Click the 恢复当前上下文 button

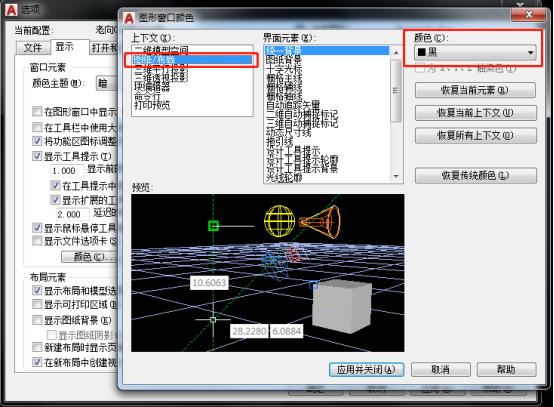pyautogui.click(x=476, y=113)
